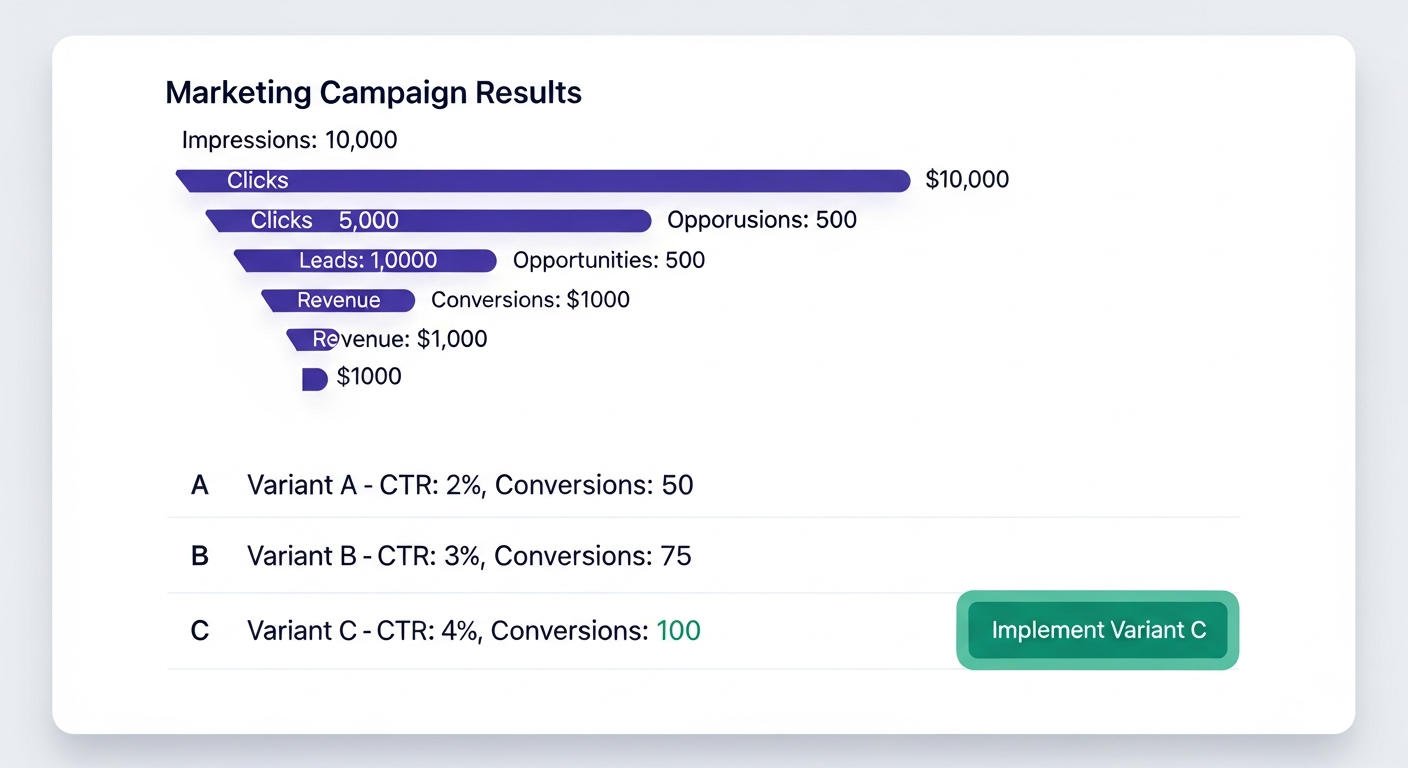Click the Clicks 5,000 funnel bar
The width and height of the screenshot is (1408, 768).
428,220
